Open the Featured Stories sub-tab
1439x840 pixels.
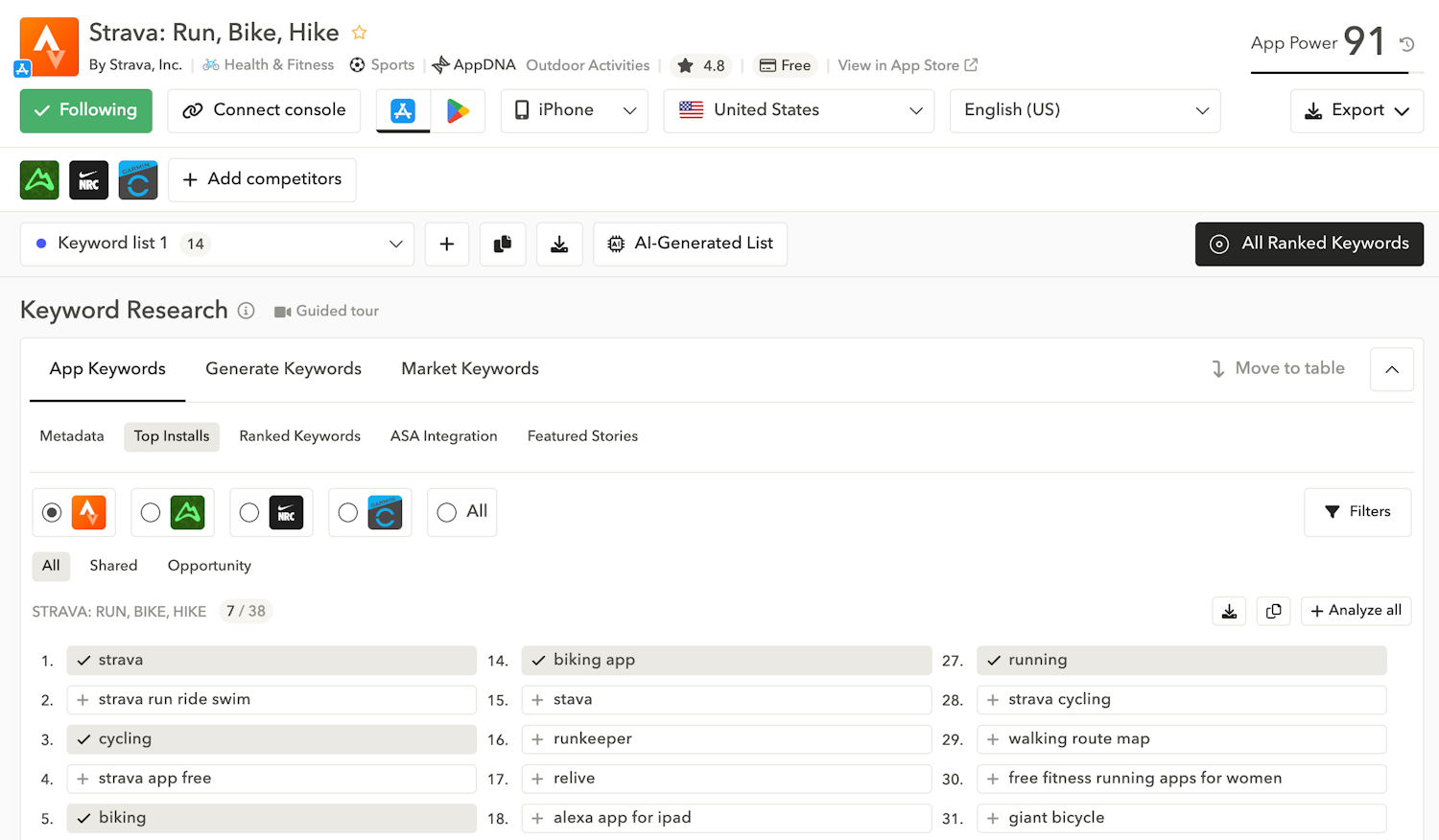(x=582, y=436)
